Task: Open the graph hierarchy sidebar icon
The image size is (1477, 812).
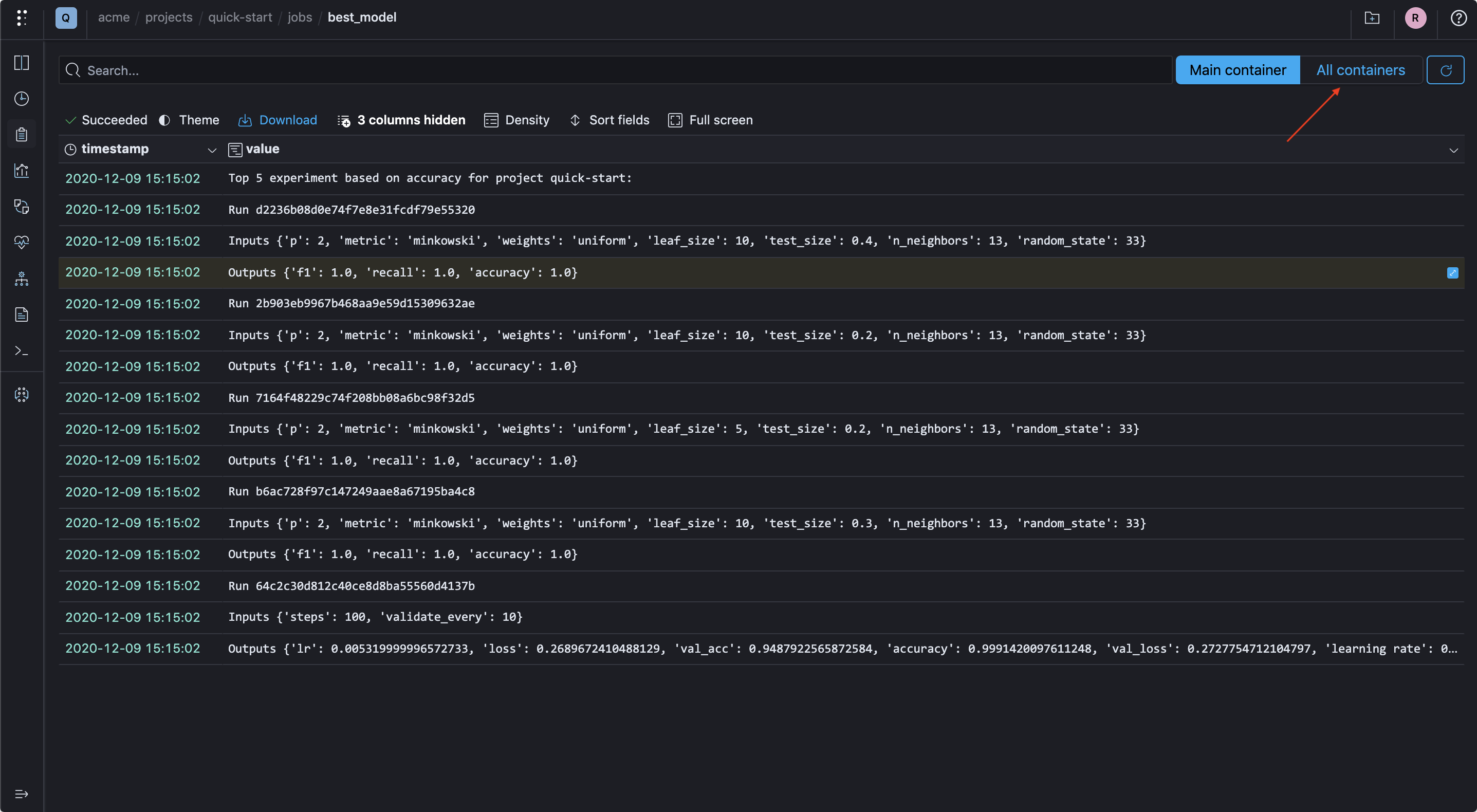Action: point(22,279)
